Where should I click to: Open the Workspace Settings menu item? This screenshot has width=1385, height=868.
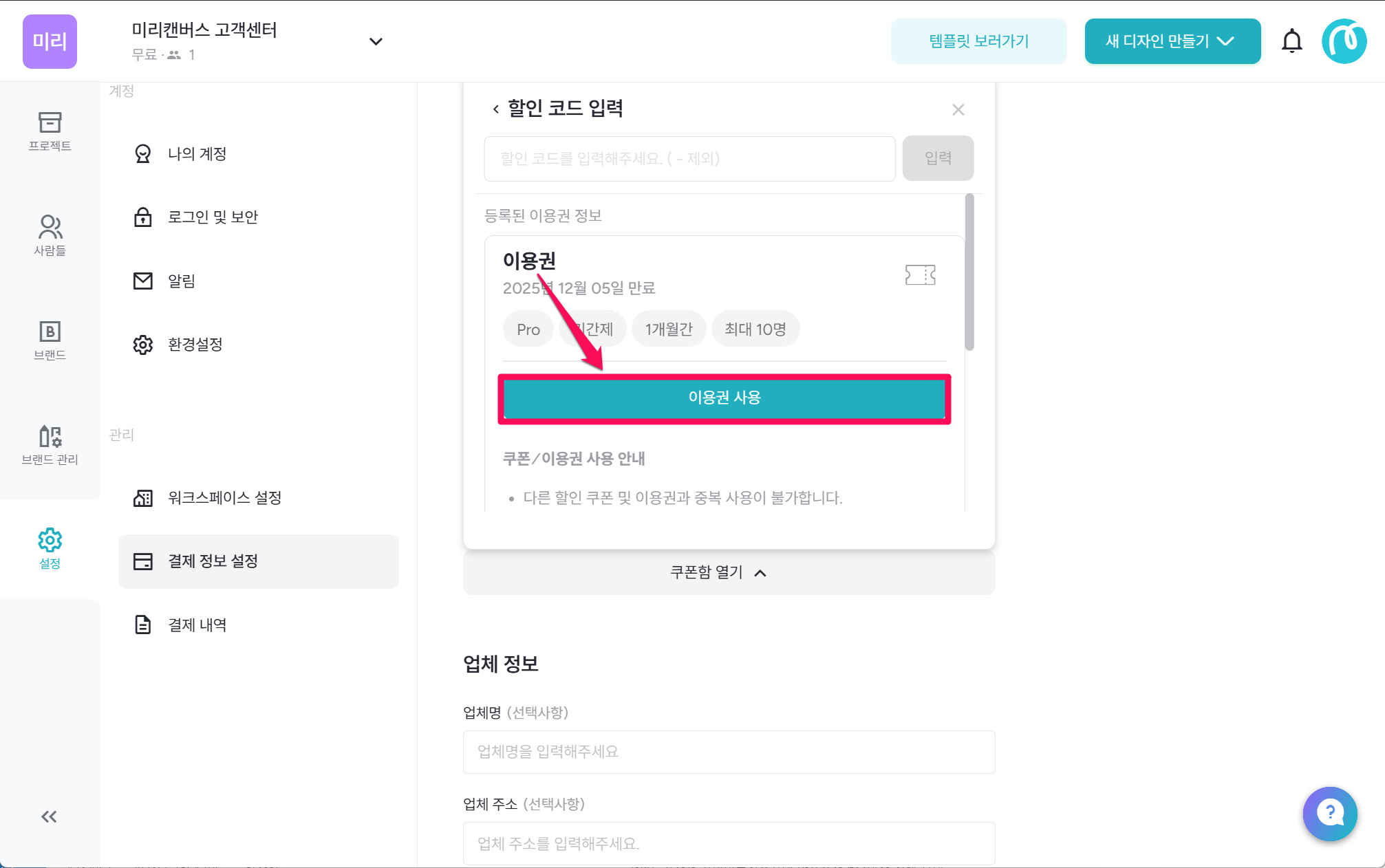click(x=224, y=498)
